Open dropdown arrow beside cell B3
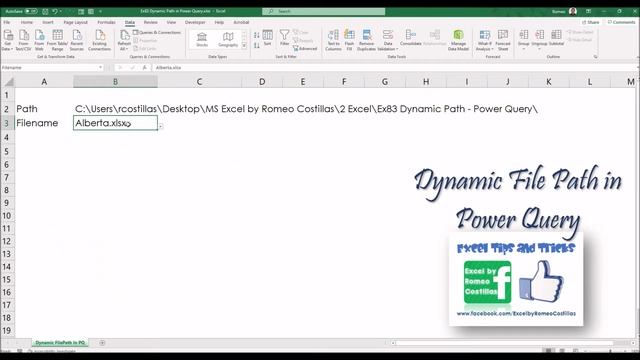The height and width of the screenshot is (360, 640). pos(161,127)
